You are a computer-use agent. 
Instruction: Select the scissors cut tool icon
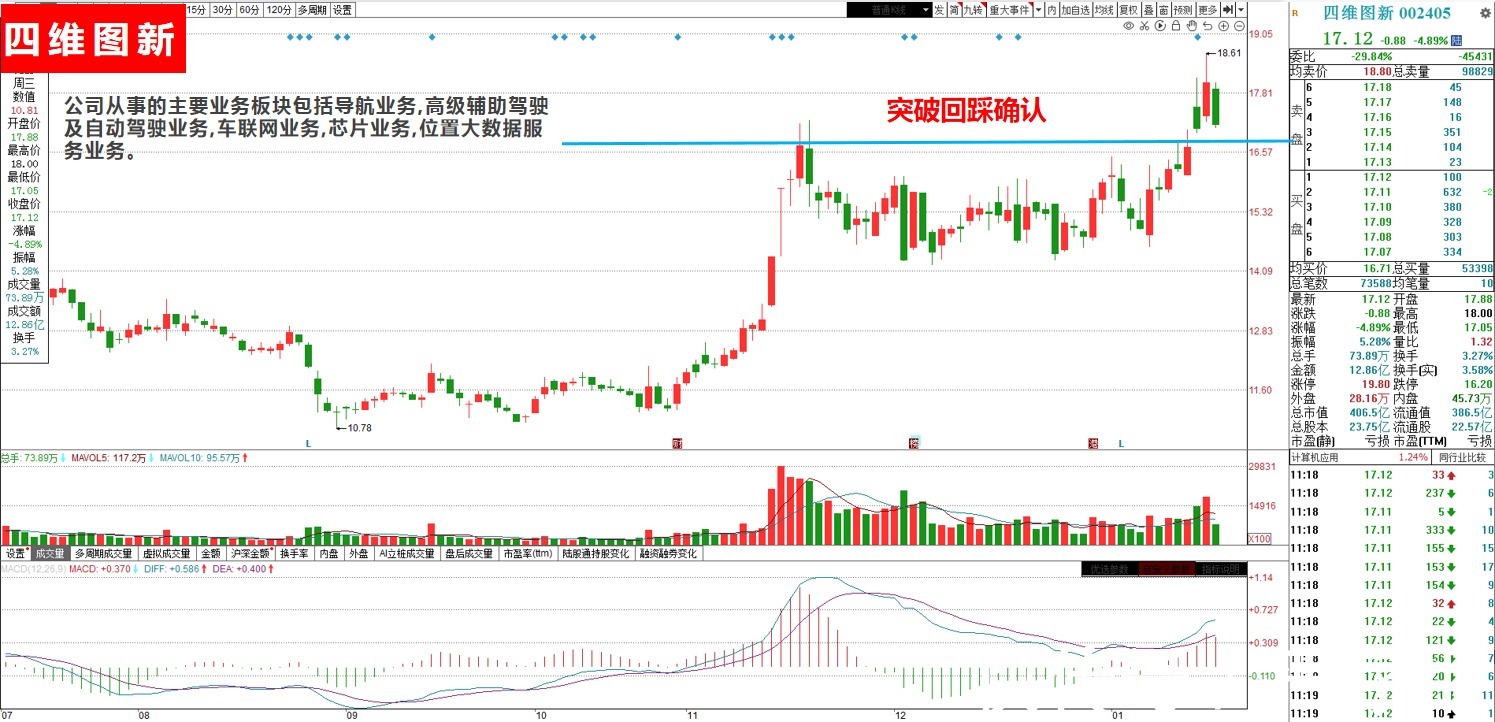coord(1145,26)
